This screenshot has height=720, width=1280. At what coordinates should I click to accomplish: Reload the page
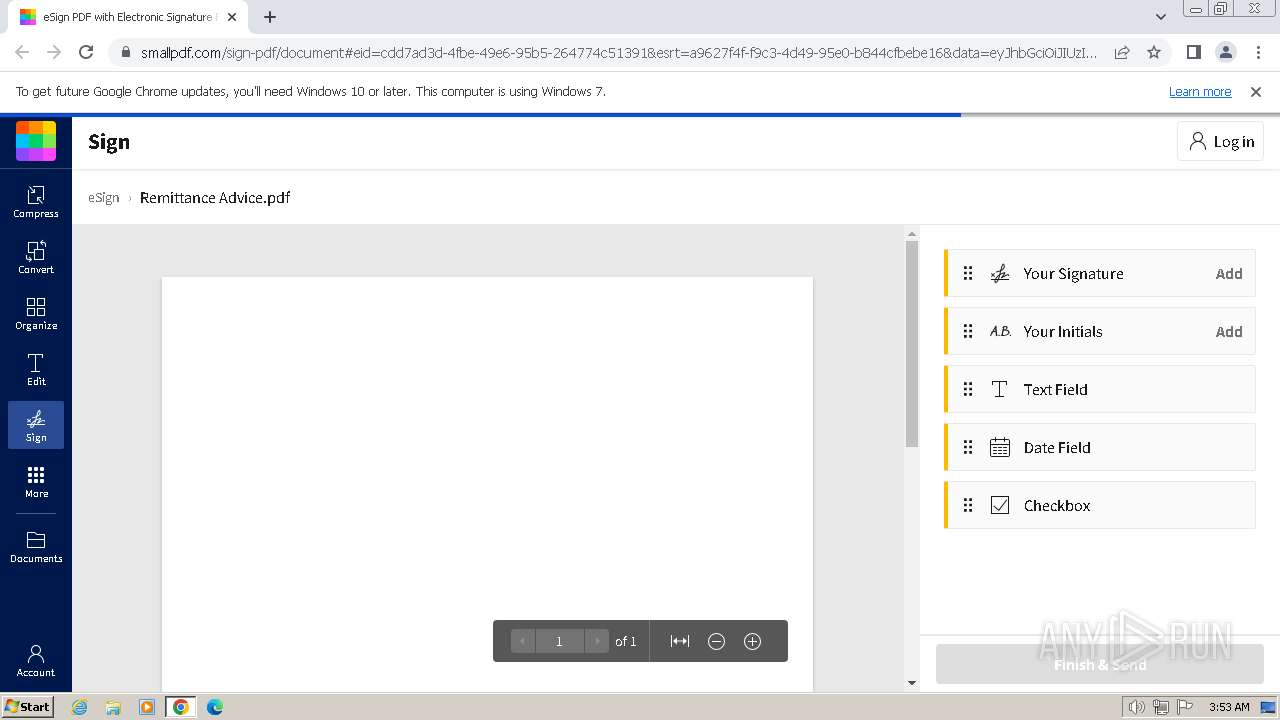pos(86,52)
